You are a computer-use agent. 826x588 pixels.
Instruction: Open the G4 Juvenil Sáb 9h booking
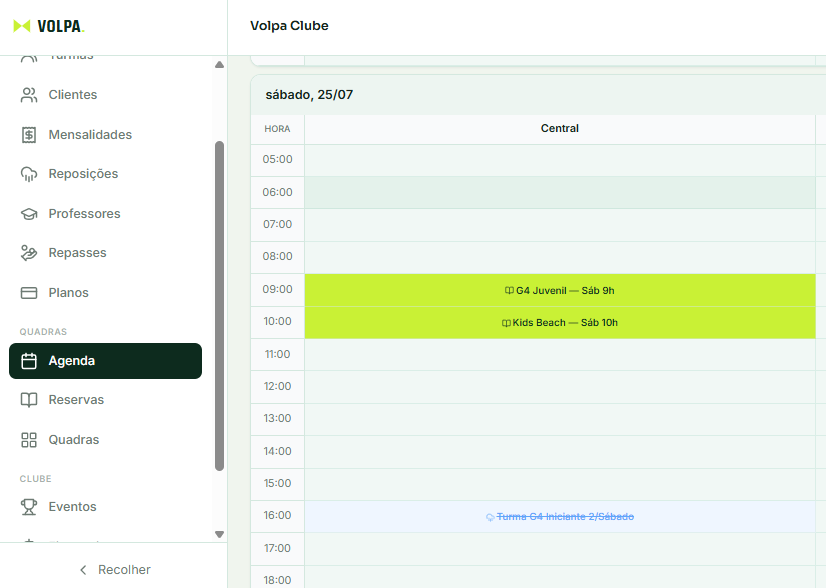pos(560,290)
